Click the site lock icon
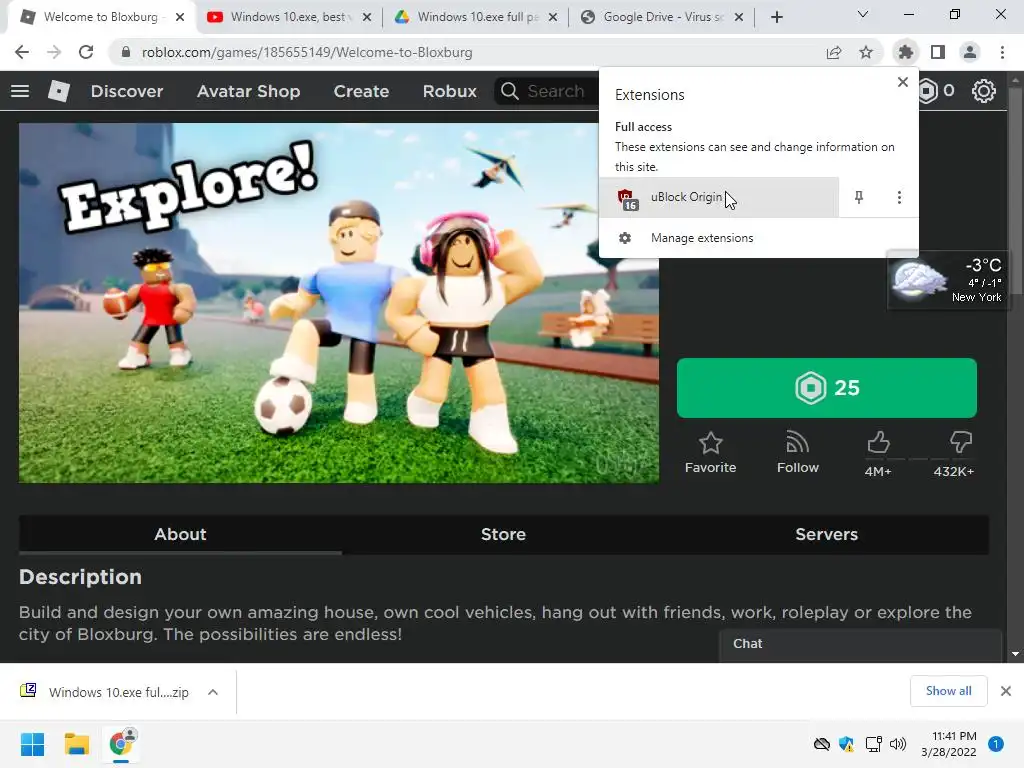The width and height of the screenshot is (1024, 768). coord(126,52)
